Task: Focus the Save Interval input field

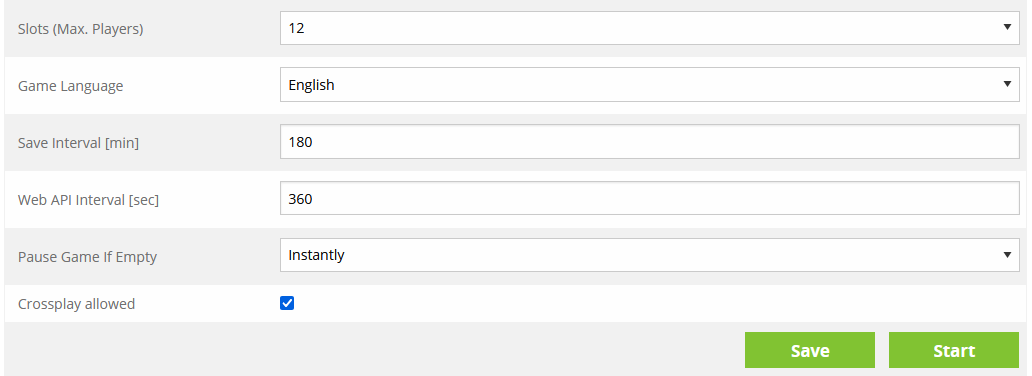Action: (x=650, y=142)
